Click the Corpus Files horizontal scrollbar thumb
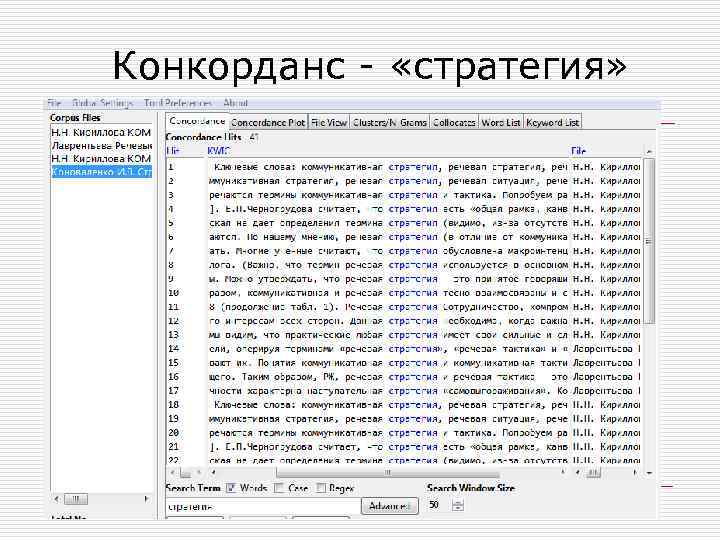 tap(76, 499)
